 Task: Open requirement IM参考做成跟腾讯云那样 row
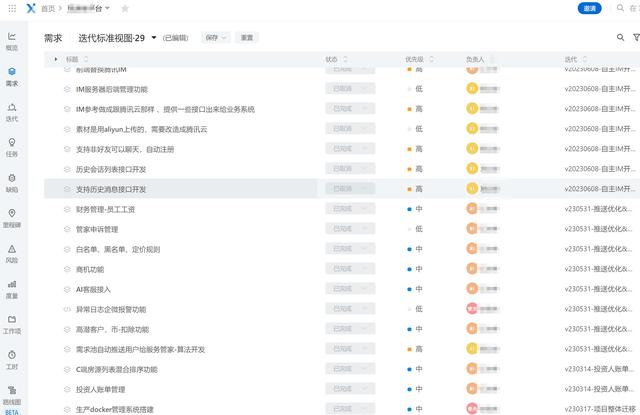[x=165, y=109]
